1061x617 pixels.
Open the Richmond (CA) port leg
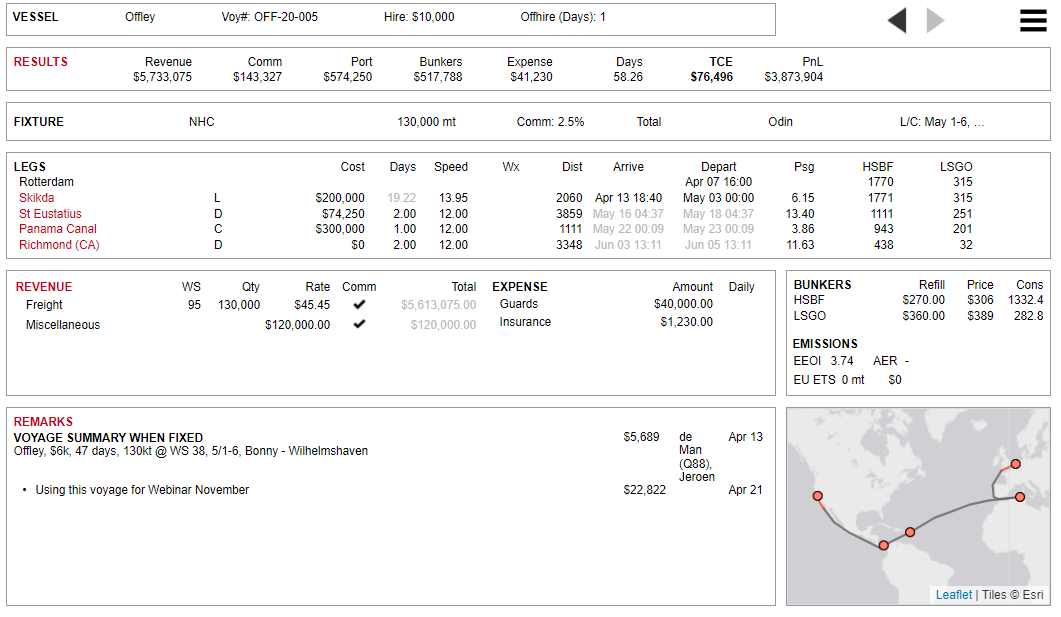(59, 245)
